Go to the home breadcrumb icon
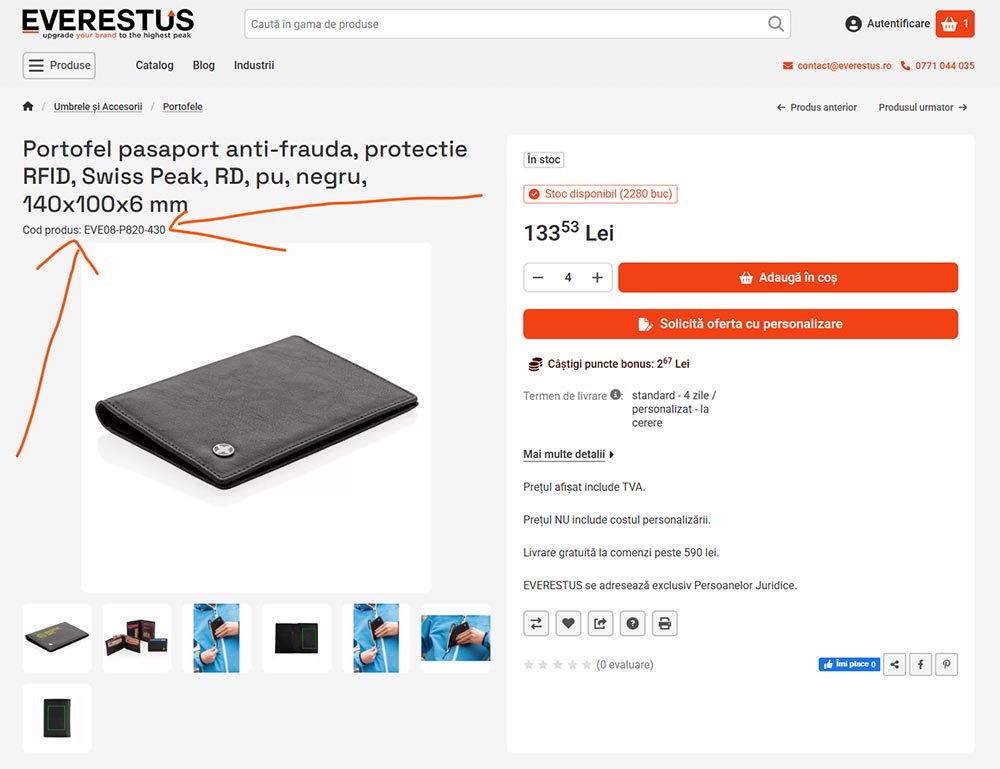 pyautogui.click(x=28, y=107)
